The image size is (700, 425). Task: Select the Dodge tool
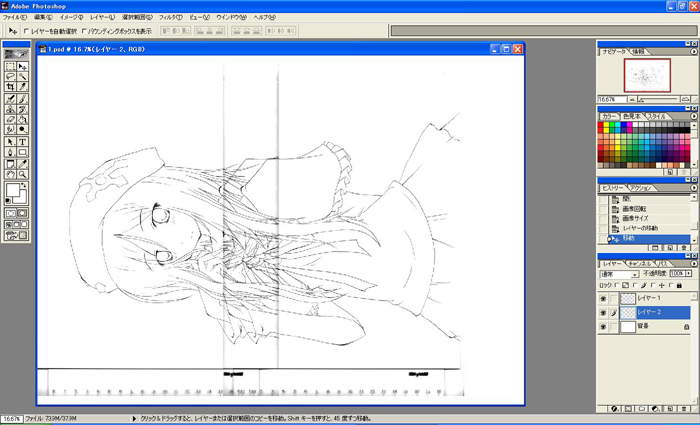click(22, 130)
